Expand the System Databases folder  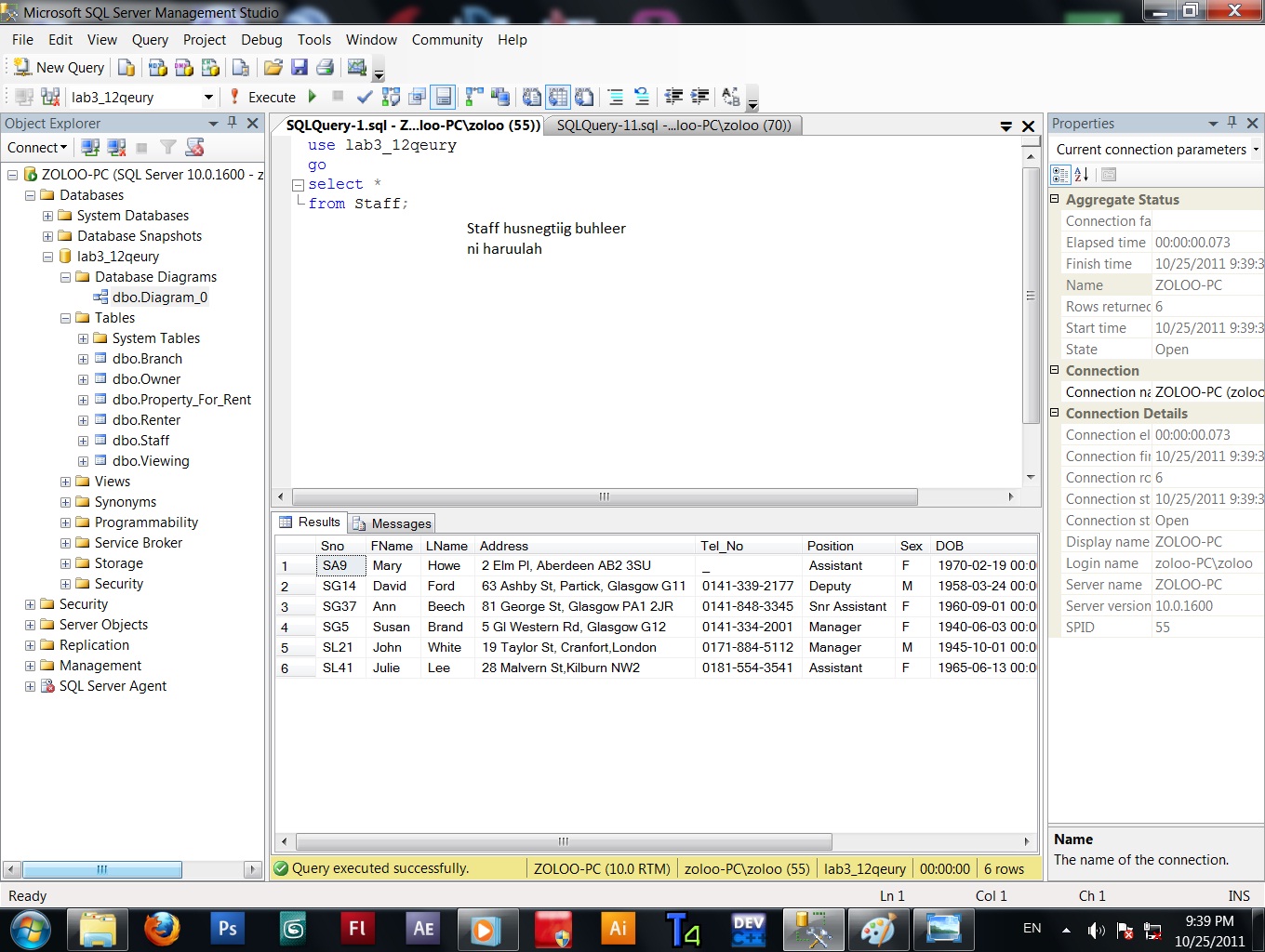(x=47, y=216)
